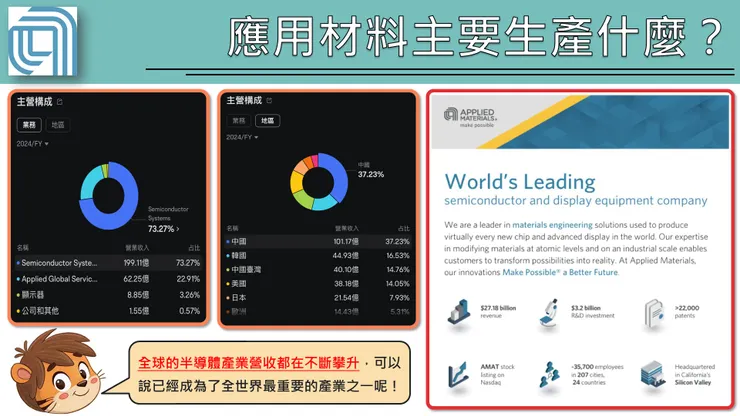Select the 公司和其他 row
740x416 pixels.
109,311
